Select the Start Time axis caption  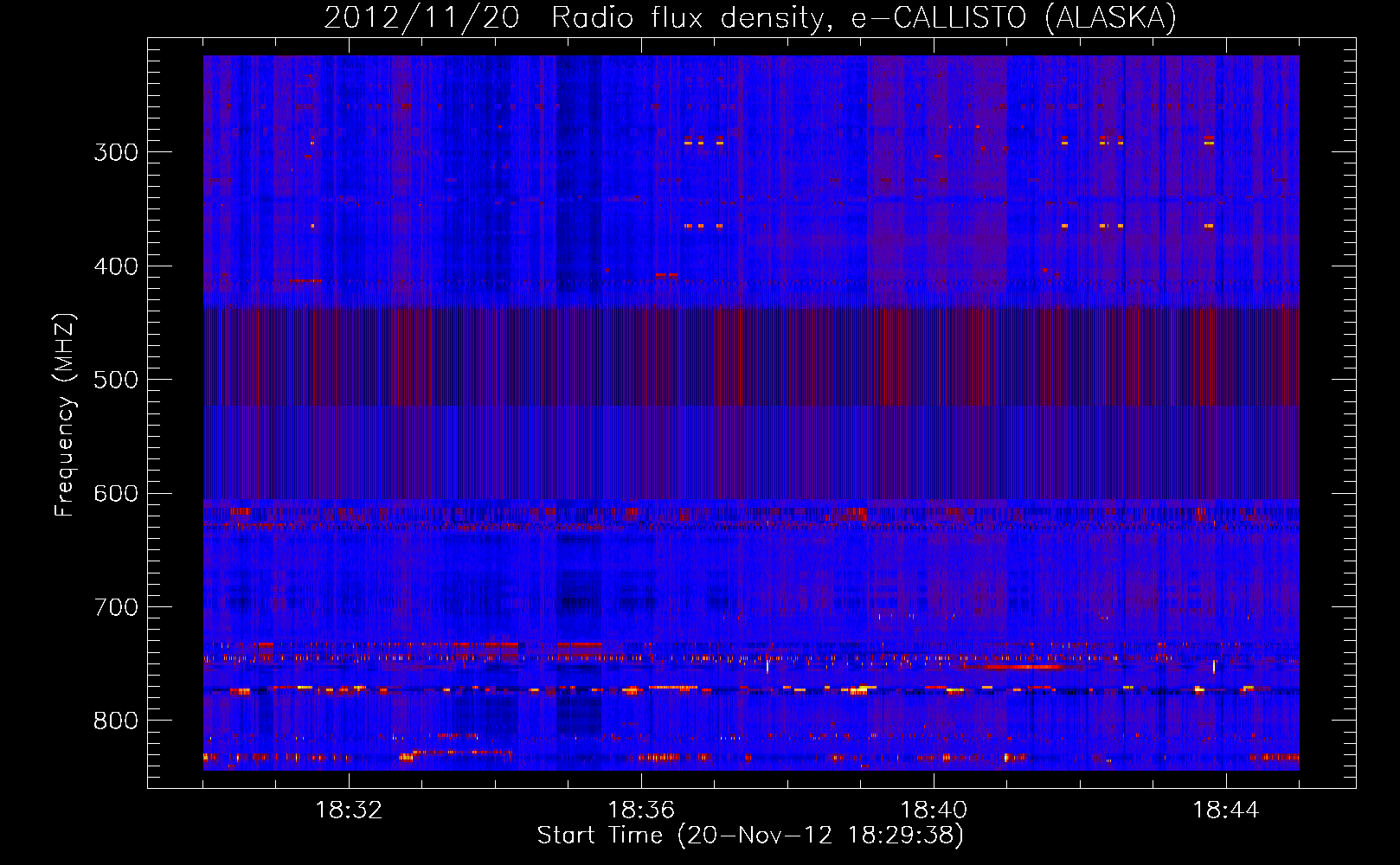click(750, 836)
